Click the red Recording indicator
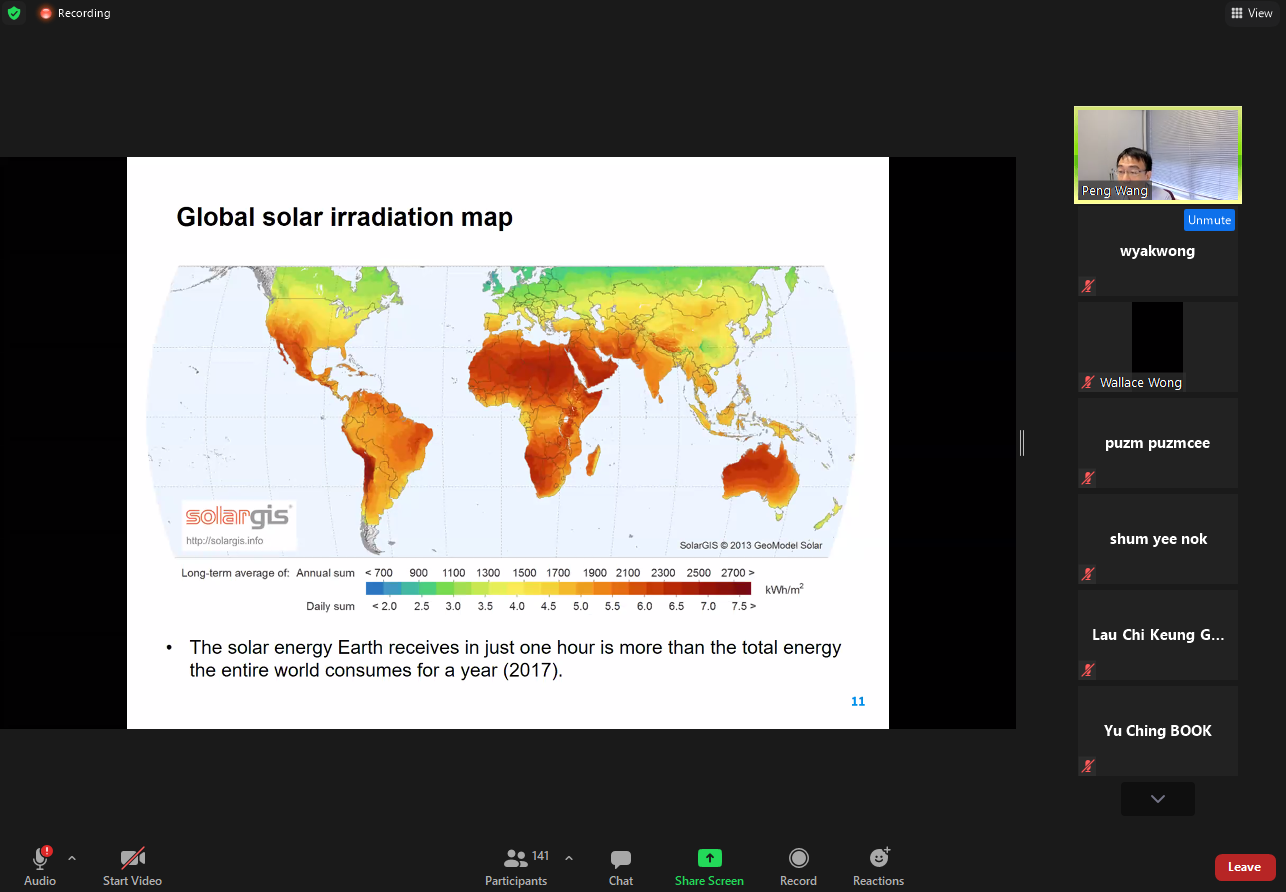This screenshot has height=892, width=1286. [x=75, y=13]
